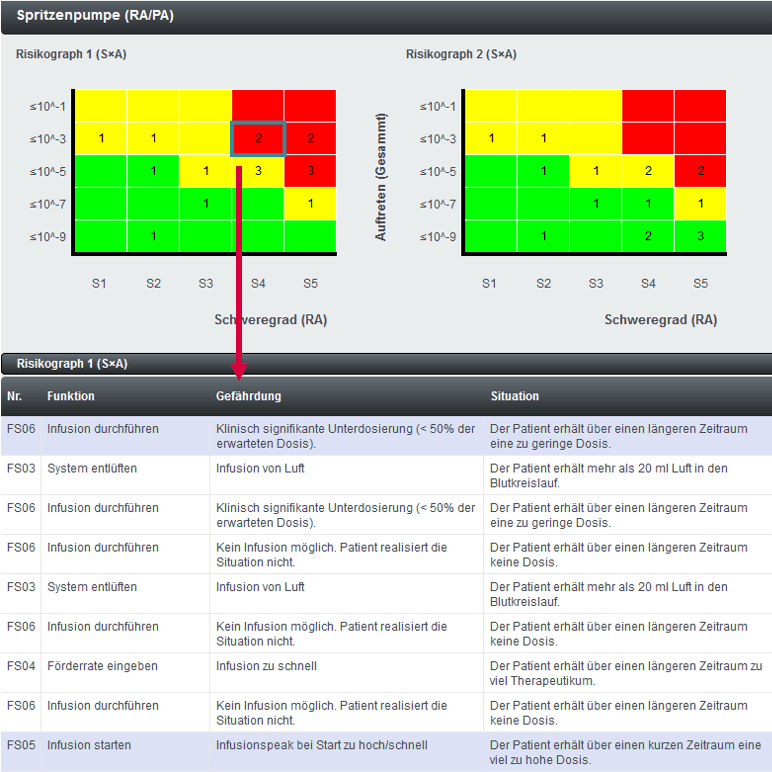Screen dimensions: 772x772
Task: Collapse the dark Risikograph 1 (S×A) table header bar
Action: click(386, 364)
